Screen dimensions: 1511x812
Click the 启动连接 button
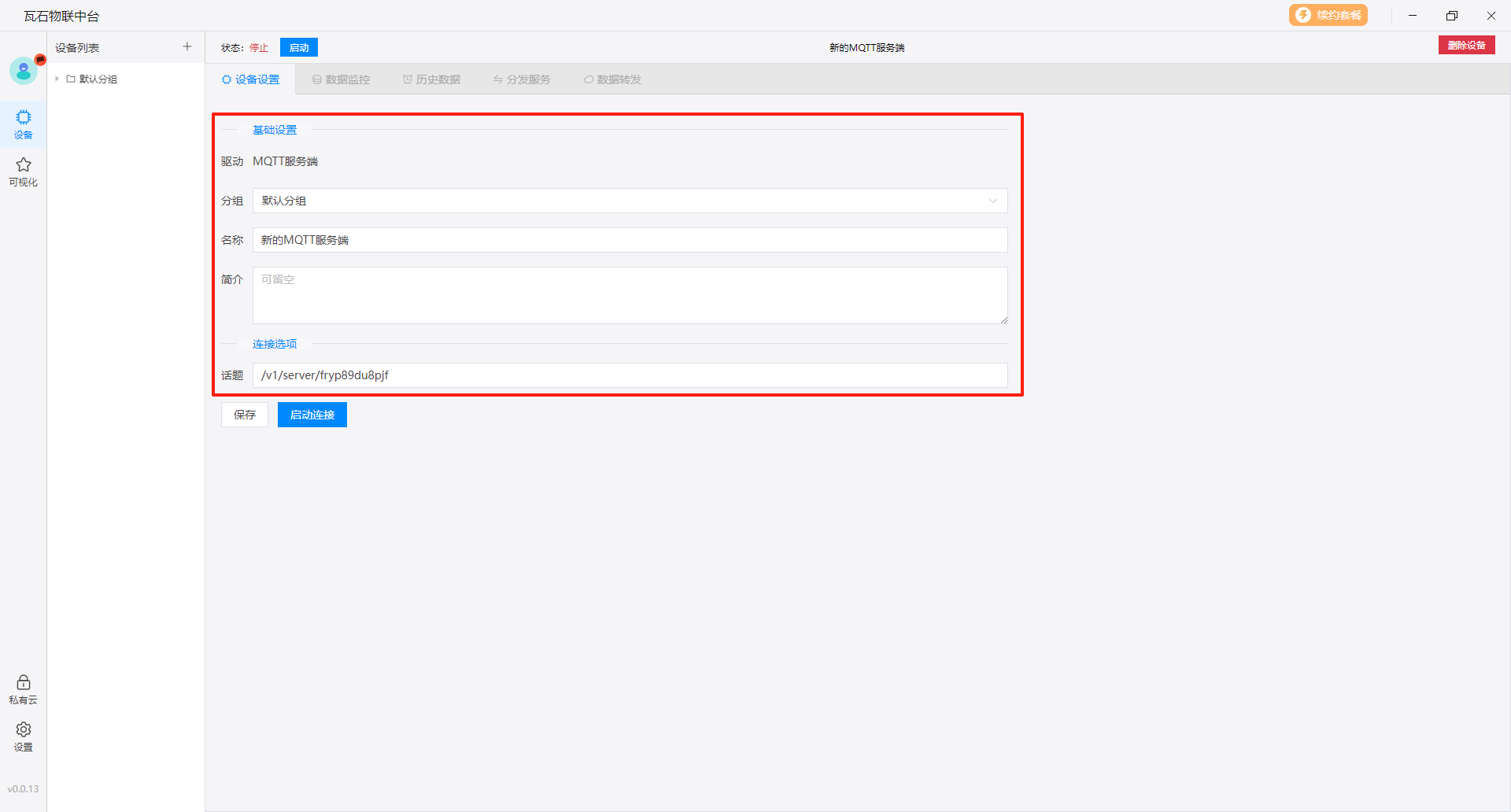[x=312, y=415]
